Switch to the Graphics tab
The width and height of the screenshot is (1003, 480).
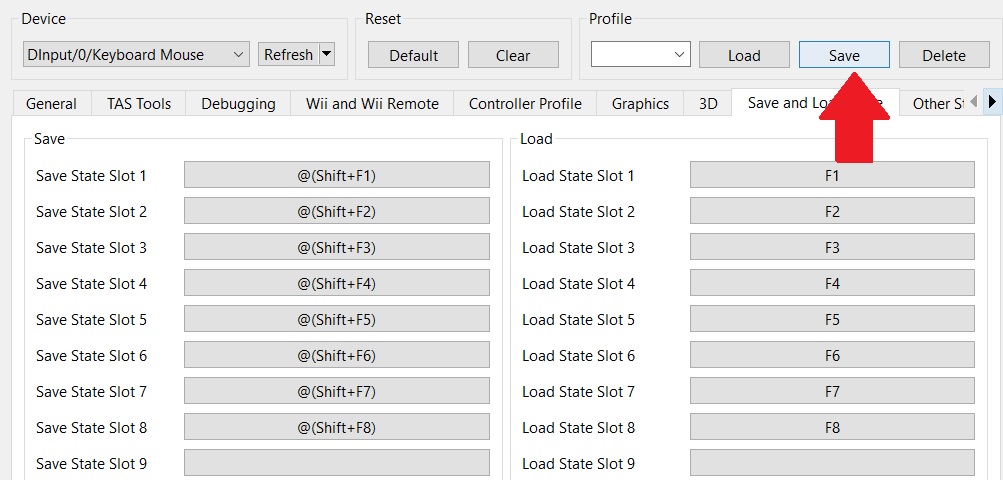click(x=640, y=104)
